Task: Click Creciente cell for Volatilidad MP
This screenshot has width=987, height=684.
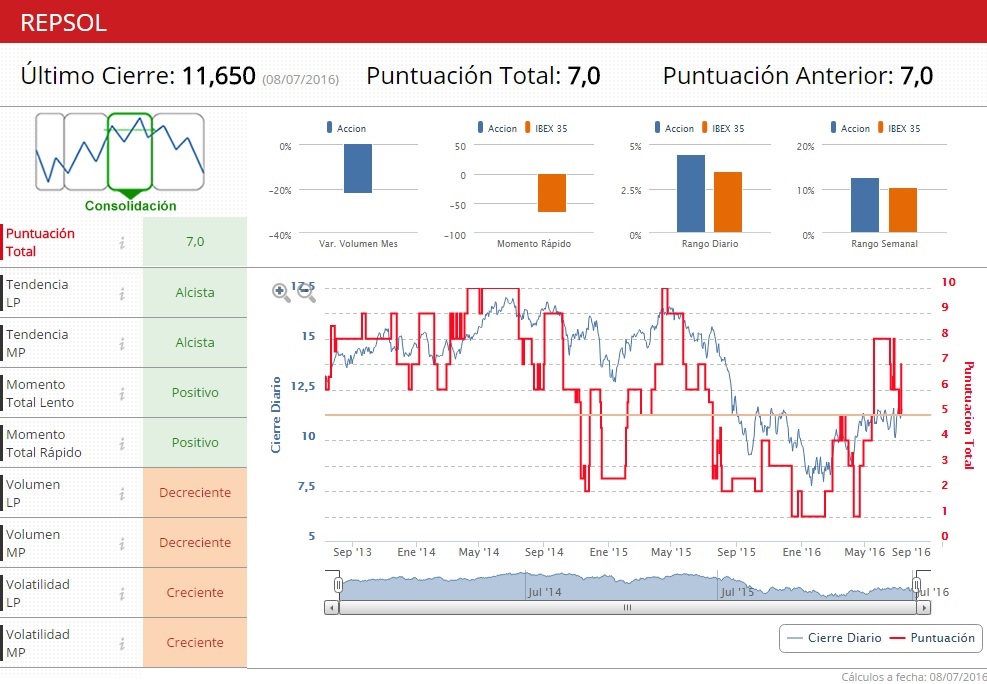Action: point(195,642)
